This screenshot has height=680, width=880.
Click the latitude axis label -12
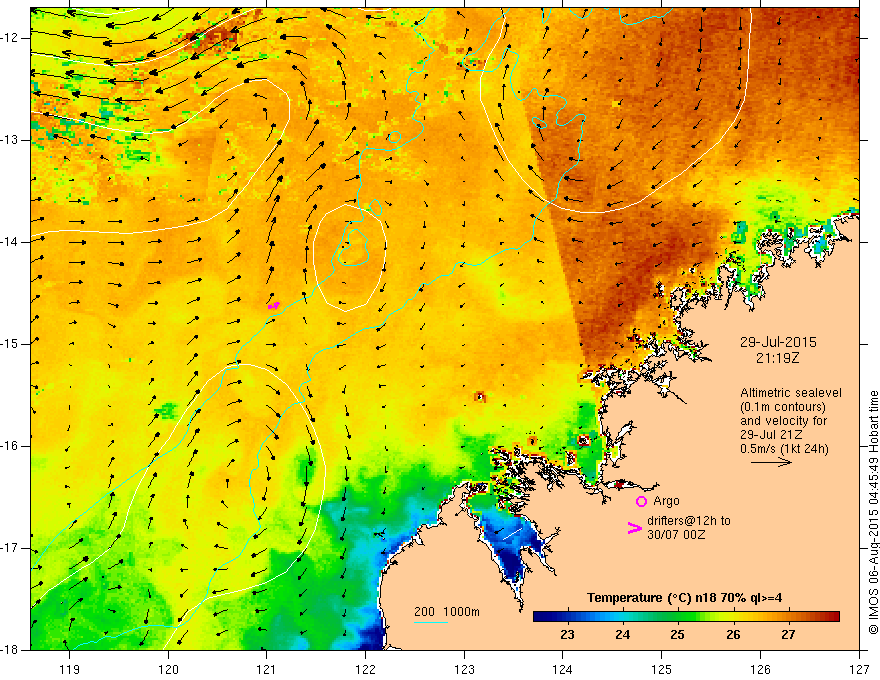pyautogui.click(x=11, y=38)
